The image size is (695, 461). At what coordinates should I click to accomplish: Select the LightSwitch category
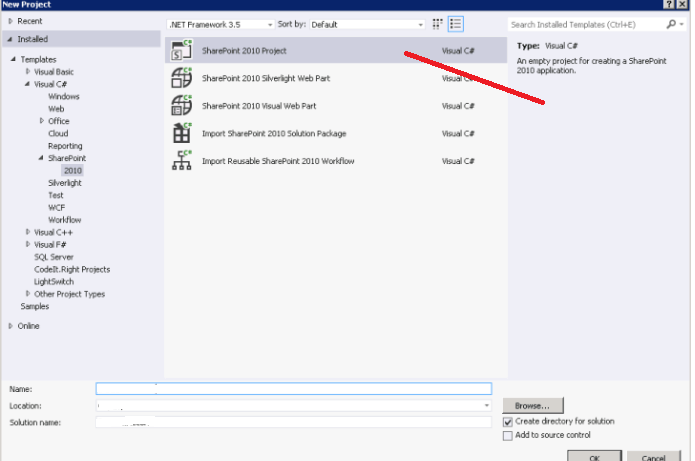(54, 281)
